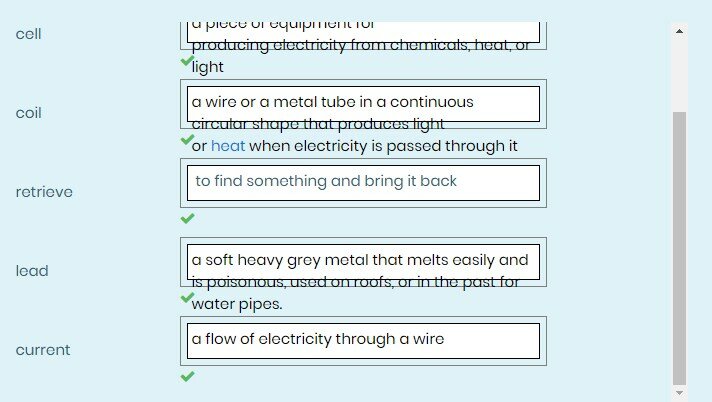Image resolution: width=712 pixels, height=402 pixels.
Task: Click the scrollbar track above the thumb
Action: pos(680,75)
